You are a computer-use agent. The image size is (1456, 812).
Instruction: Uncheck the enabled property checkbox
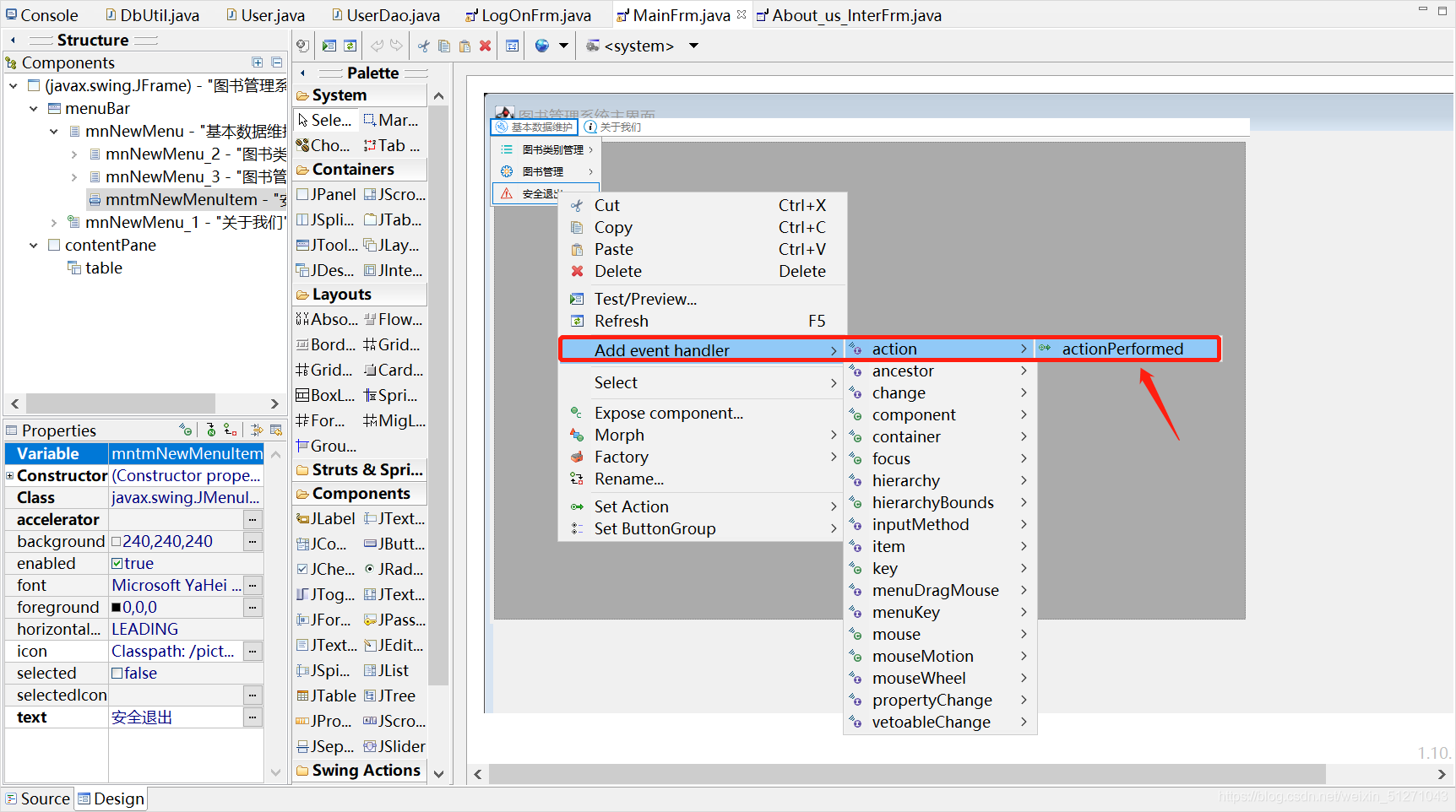pos(118,563)
